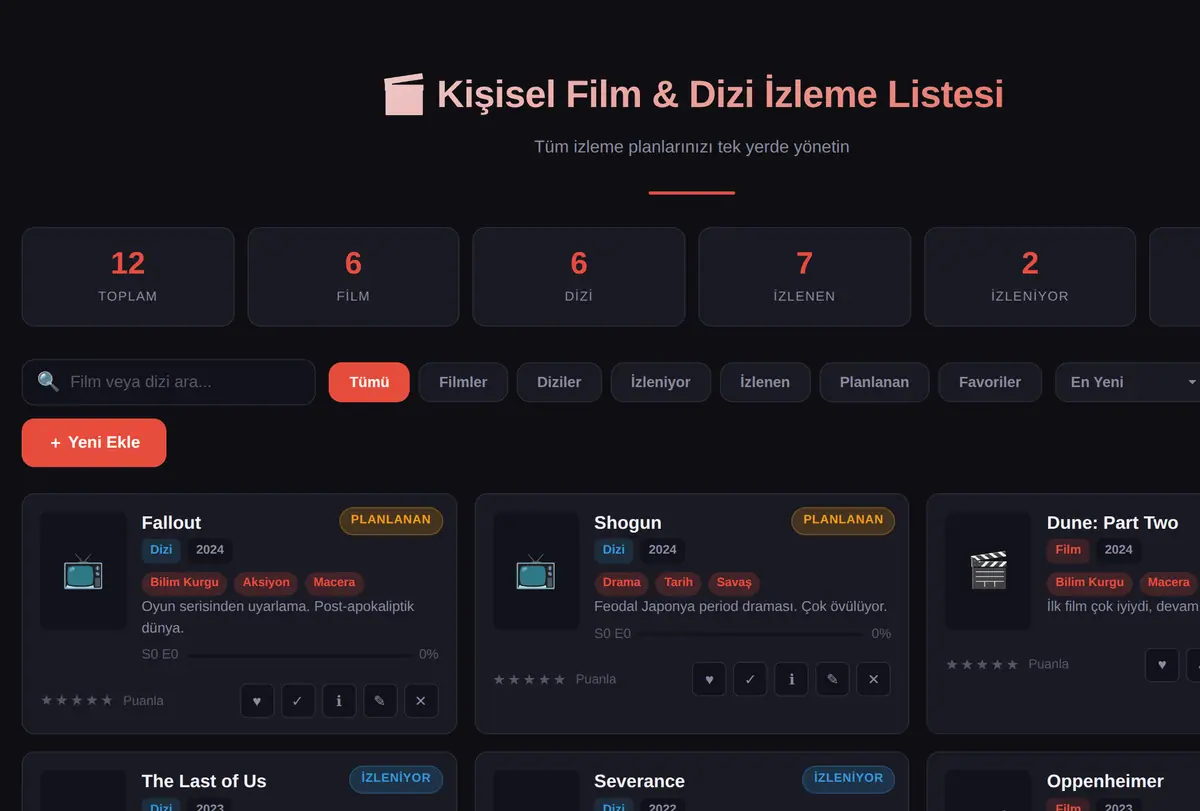
Task: Favorite Dune: Part Two heart icon
Action: [x=1162, y=664]
